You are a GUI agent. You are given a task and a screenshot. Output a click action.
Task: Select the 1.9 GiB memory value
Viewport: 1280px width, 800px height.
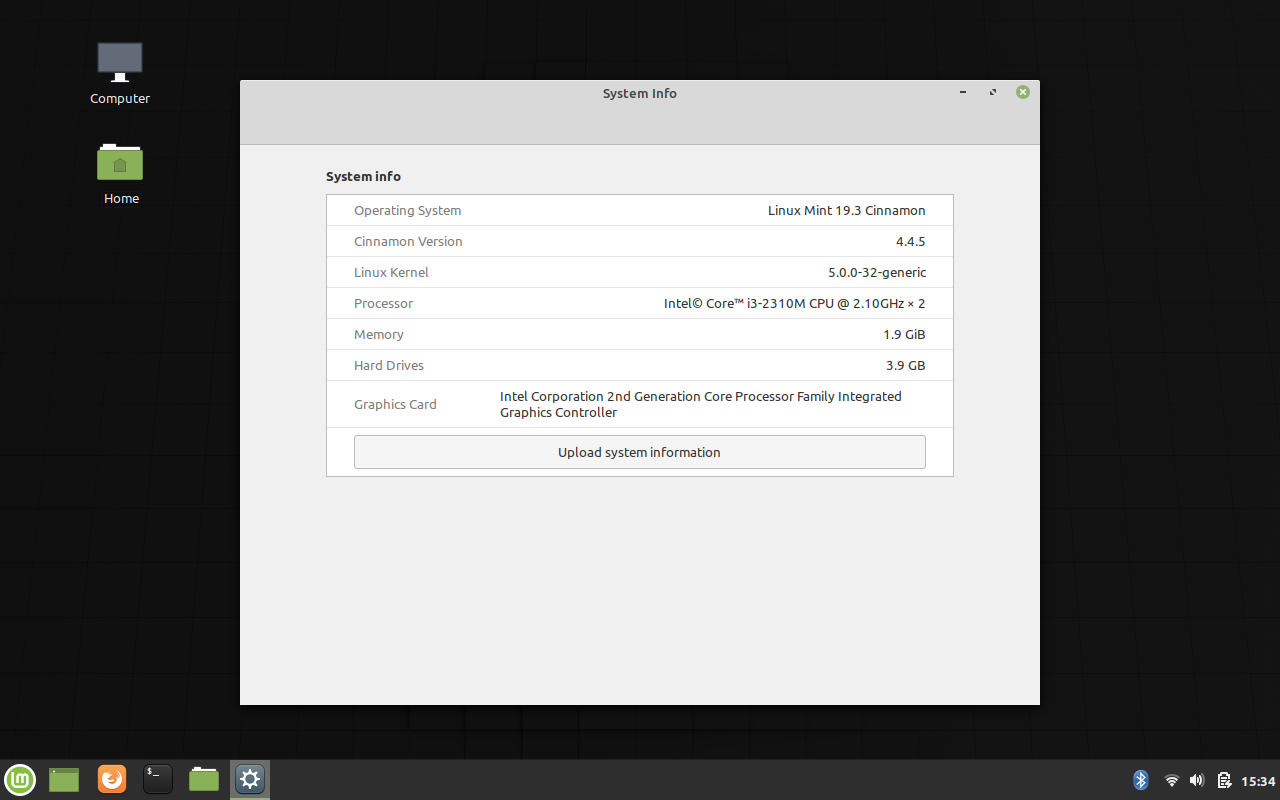click(904, 334)
